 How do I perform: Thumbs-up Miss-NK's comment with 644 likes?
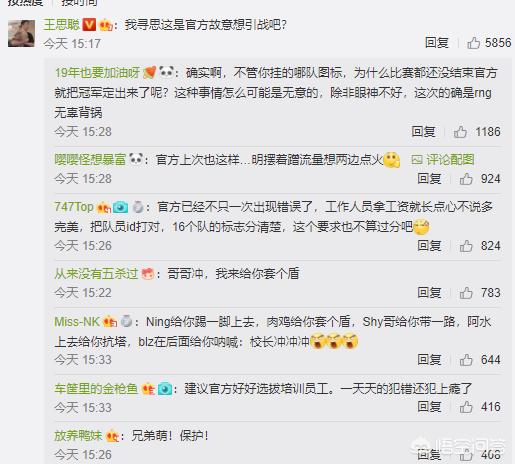point(466,360)
